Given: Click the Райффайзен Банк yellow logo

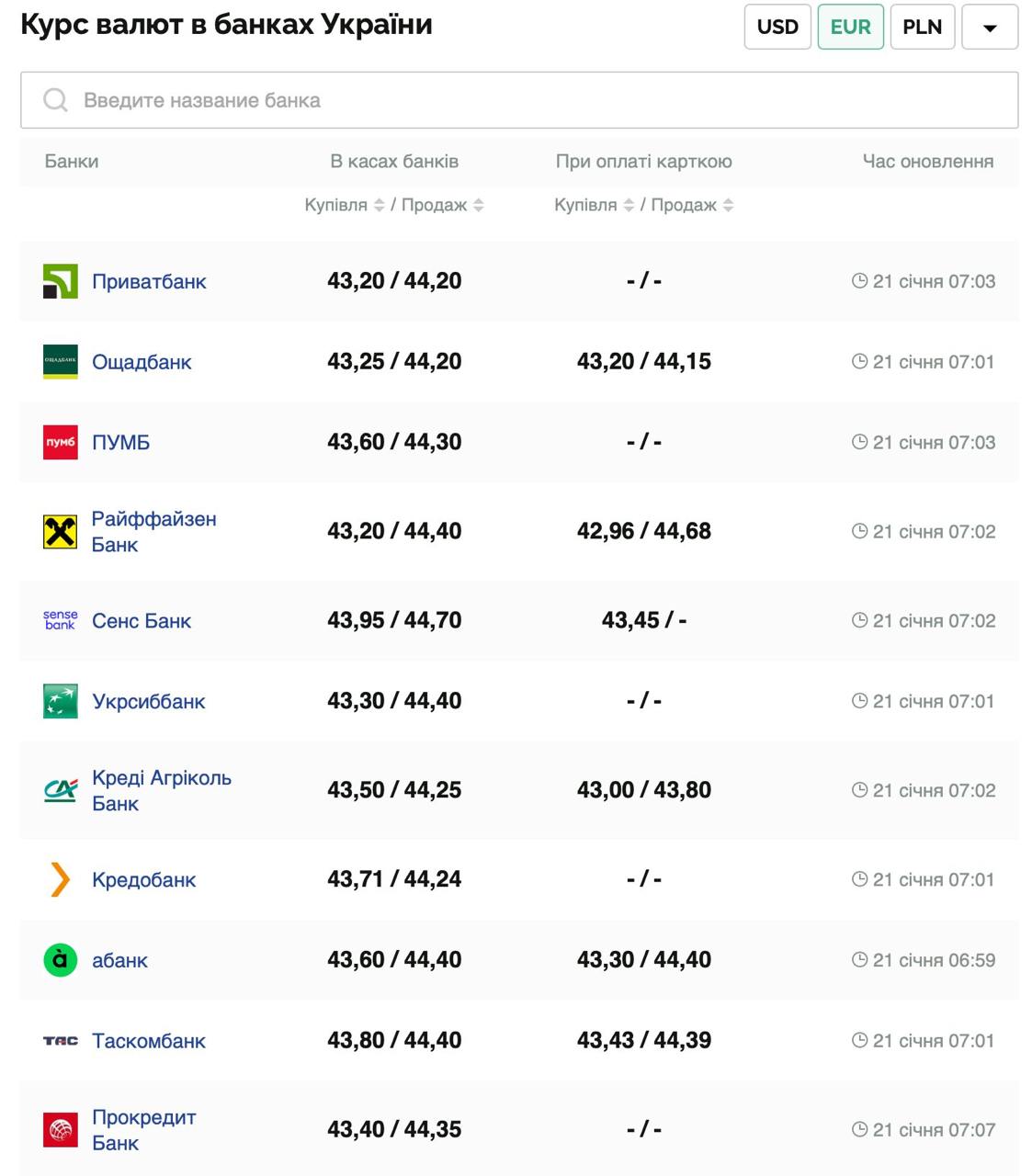Looking at the screenshot, I should coord(61,531).
